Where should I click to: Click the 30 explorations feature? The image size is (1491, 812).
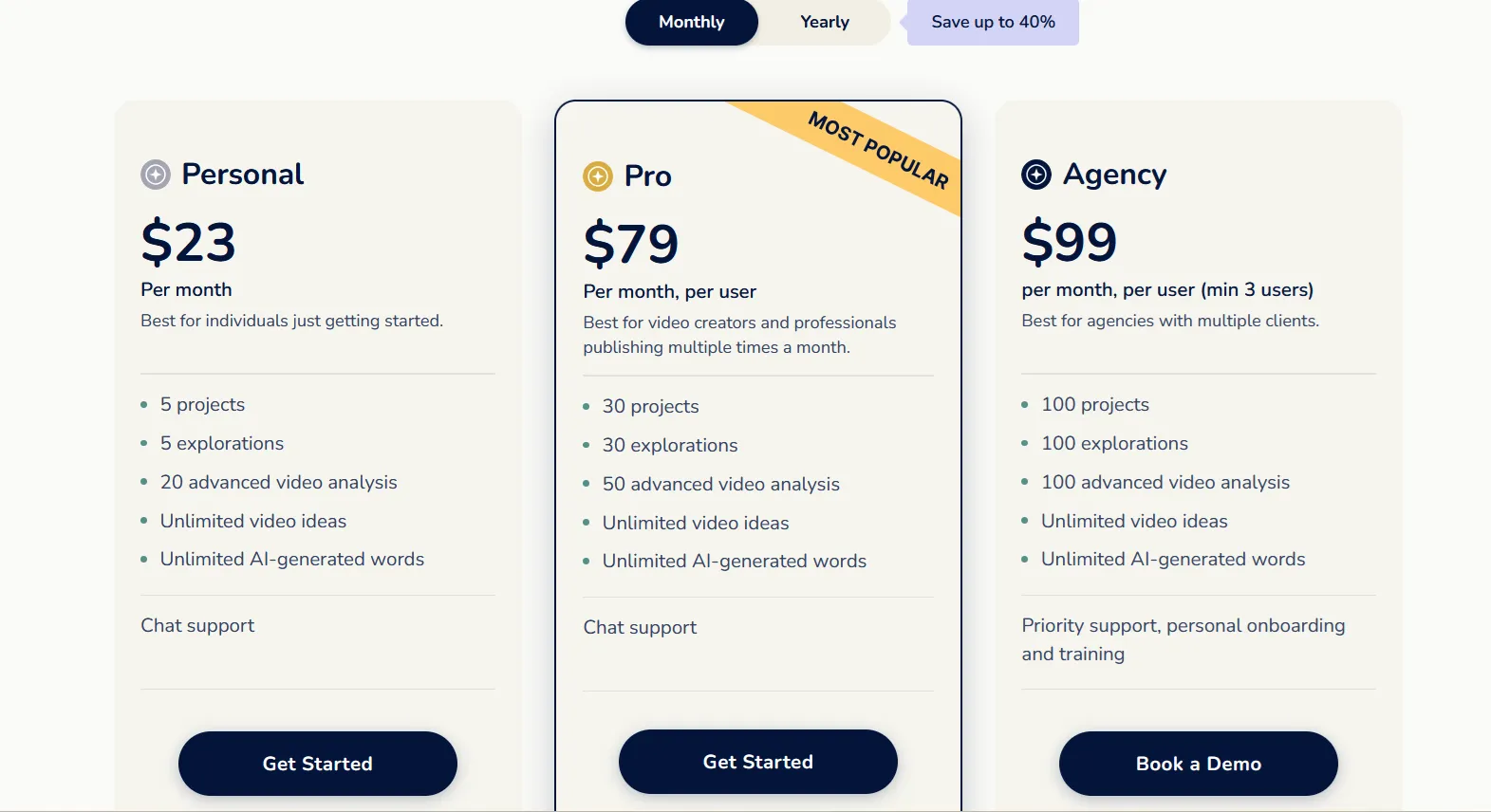pos(669,445)
